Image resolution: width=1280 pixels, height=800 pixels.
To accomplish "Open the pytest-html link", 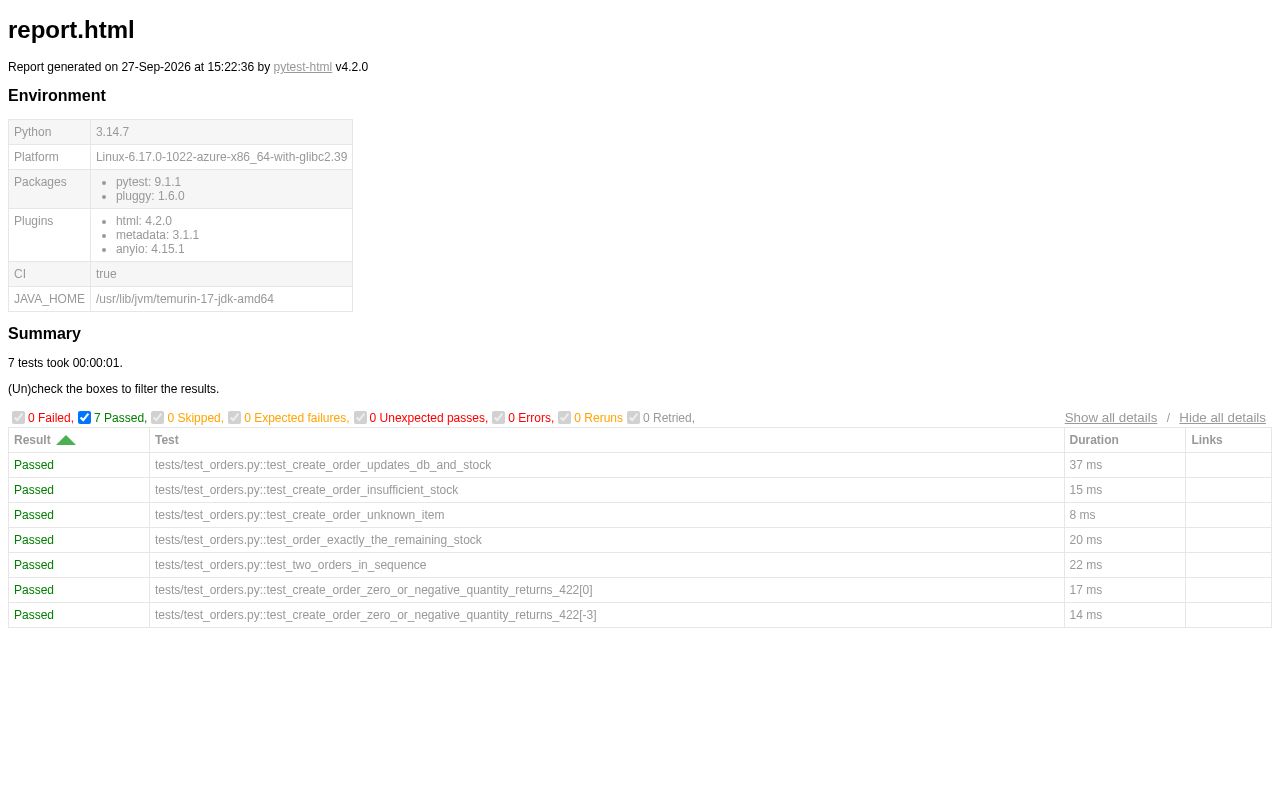I will [x=303, y=67].
